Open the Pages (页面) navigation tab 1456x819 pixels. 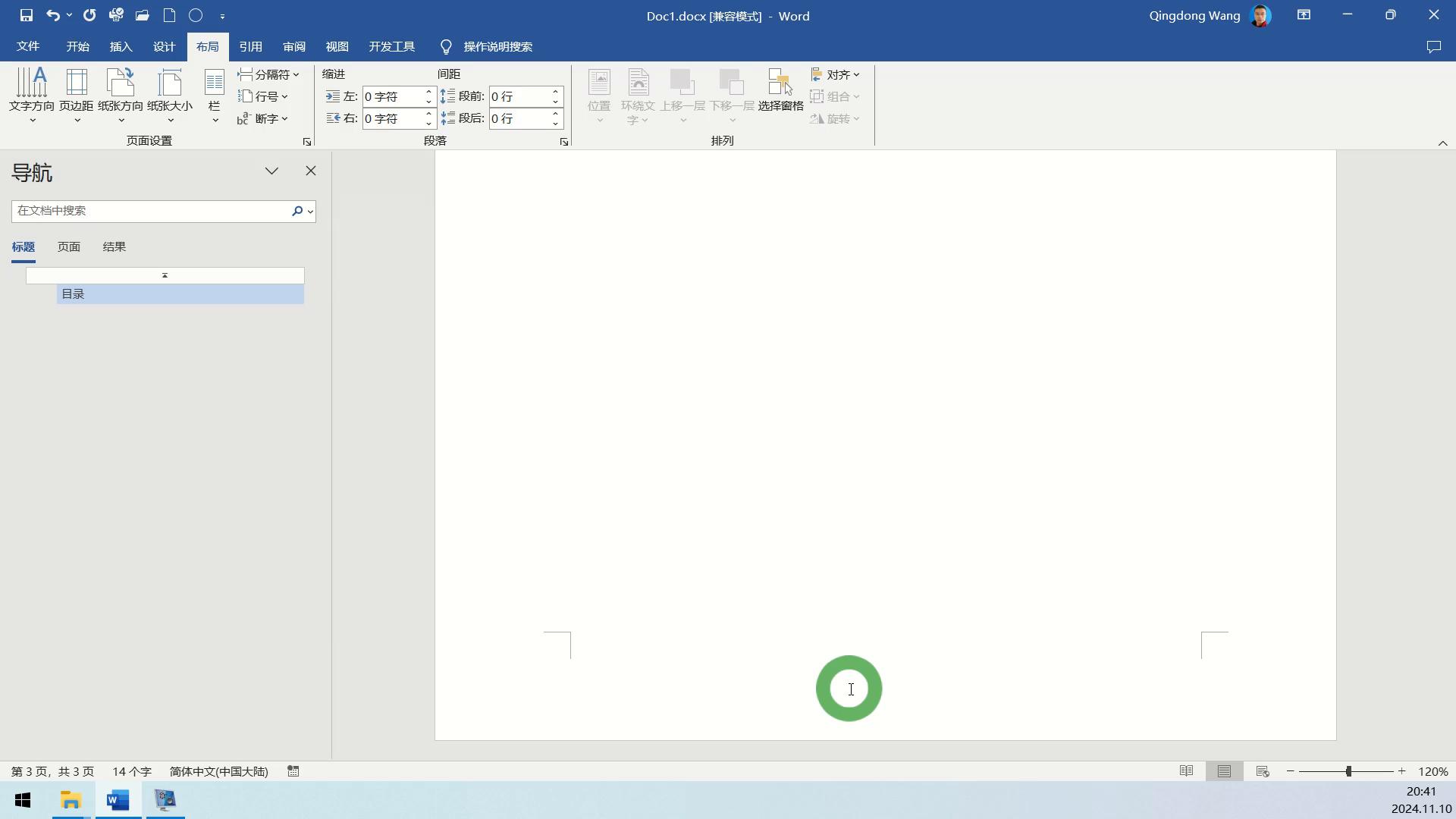click(68, 247)
